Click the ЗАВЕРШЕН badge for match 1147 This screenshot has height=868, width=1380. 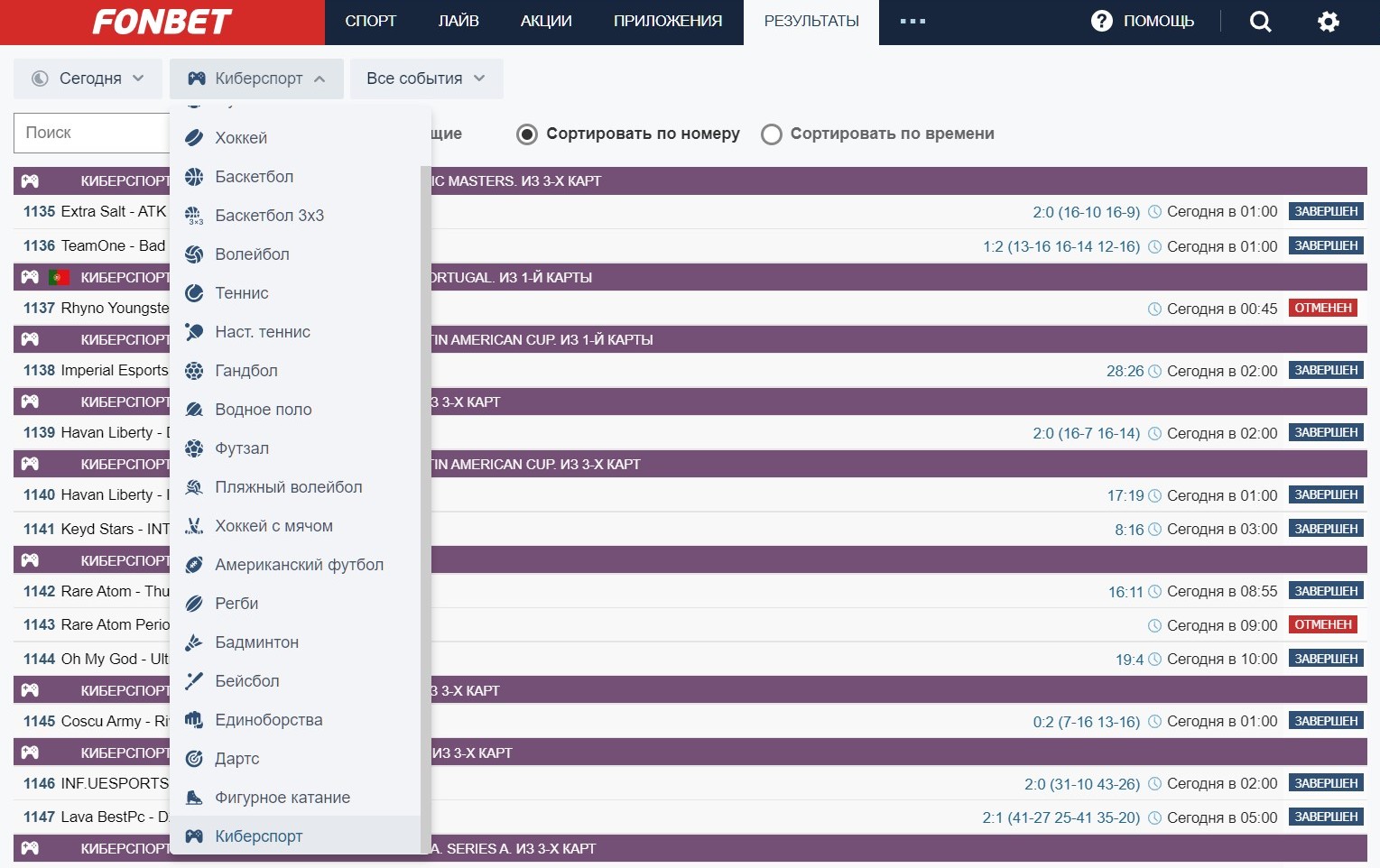[x=1326, y=817]
